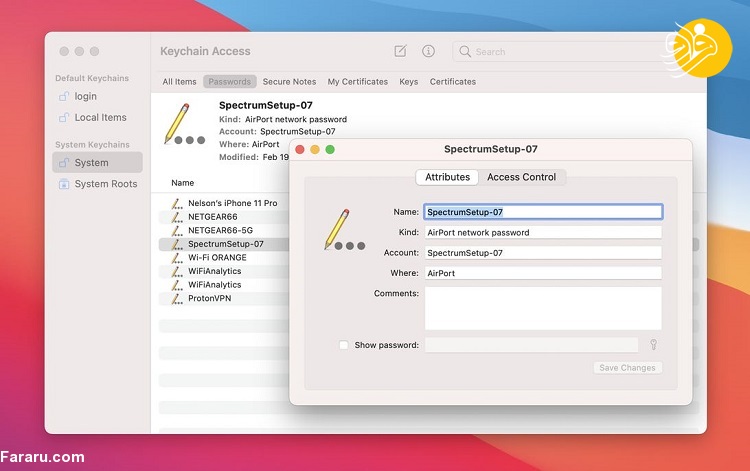Switch to the Access Control tab

point(521,177)
